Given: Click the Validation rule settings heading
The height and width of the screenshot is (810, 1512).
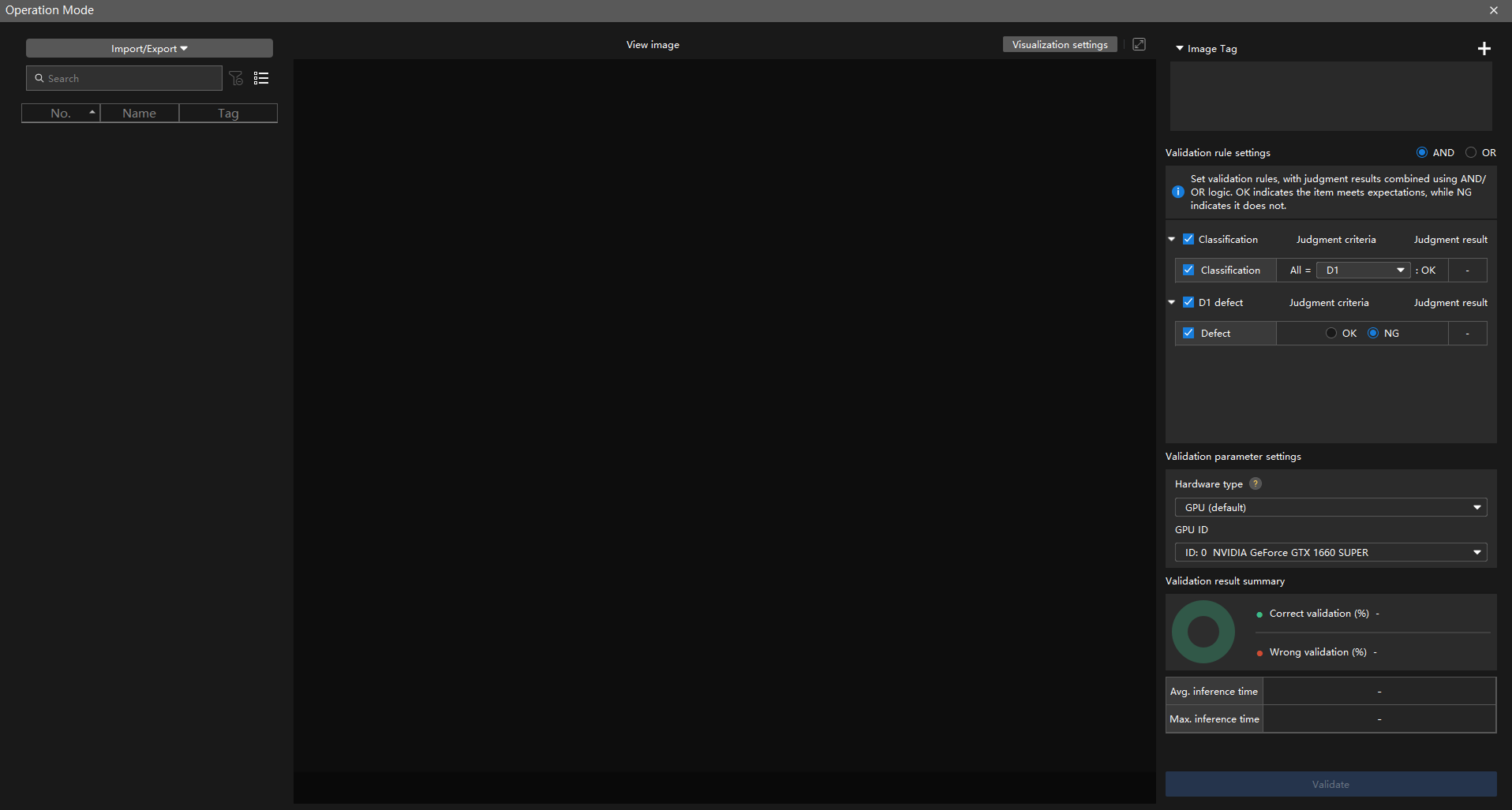Looking at the screenshot, I should pyautogui.click(x=1218, y=152).
